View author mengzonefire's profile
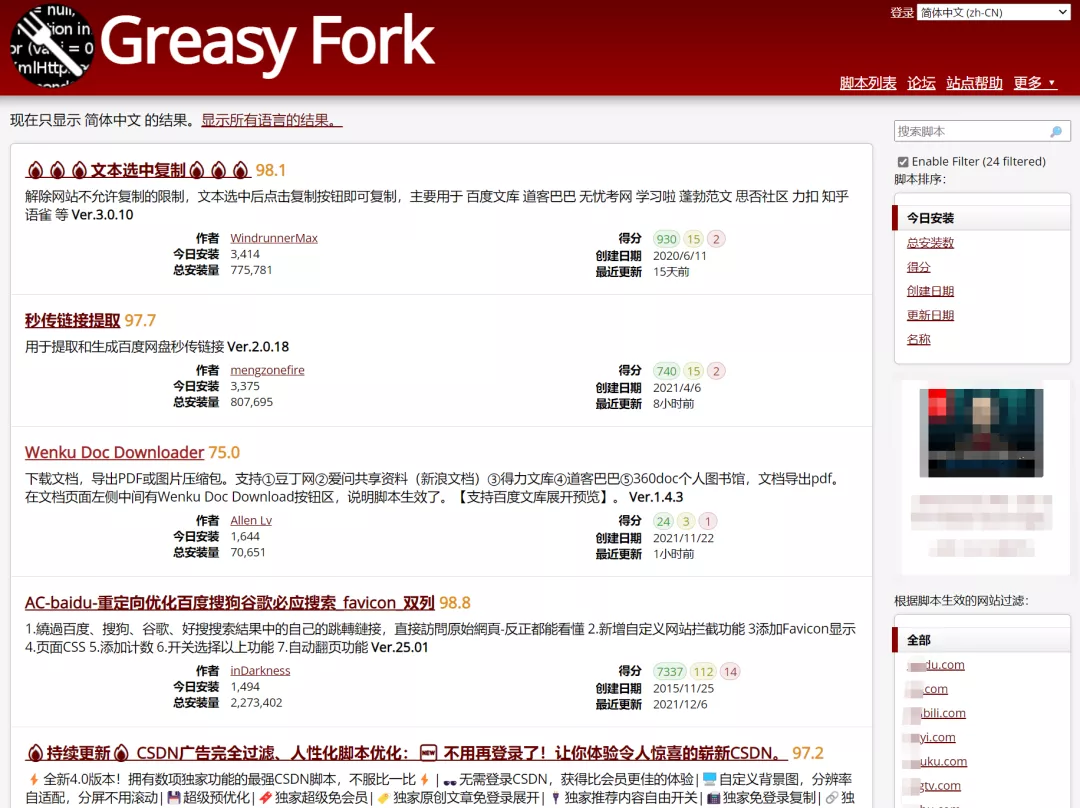Screen dimensions: 1080x808 pyautogui.click(x=267, y=370)
